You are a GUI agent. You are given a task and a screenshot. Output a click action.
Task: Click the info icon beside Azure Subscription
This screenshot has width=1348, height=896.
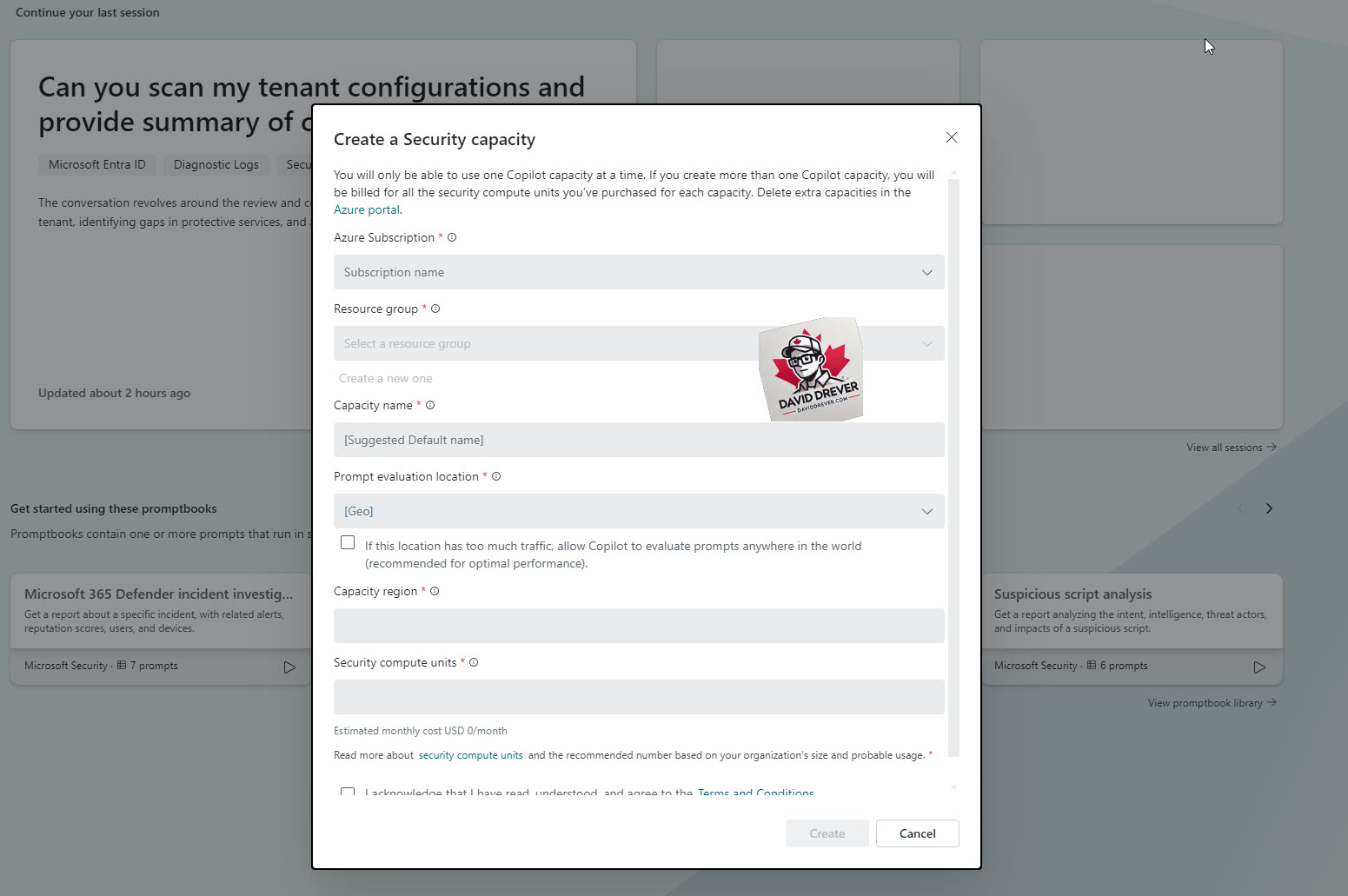(x=452, y=237)
